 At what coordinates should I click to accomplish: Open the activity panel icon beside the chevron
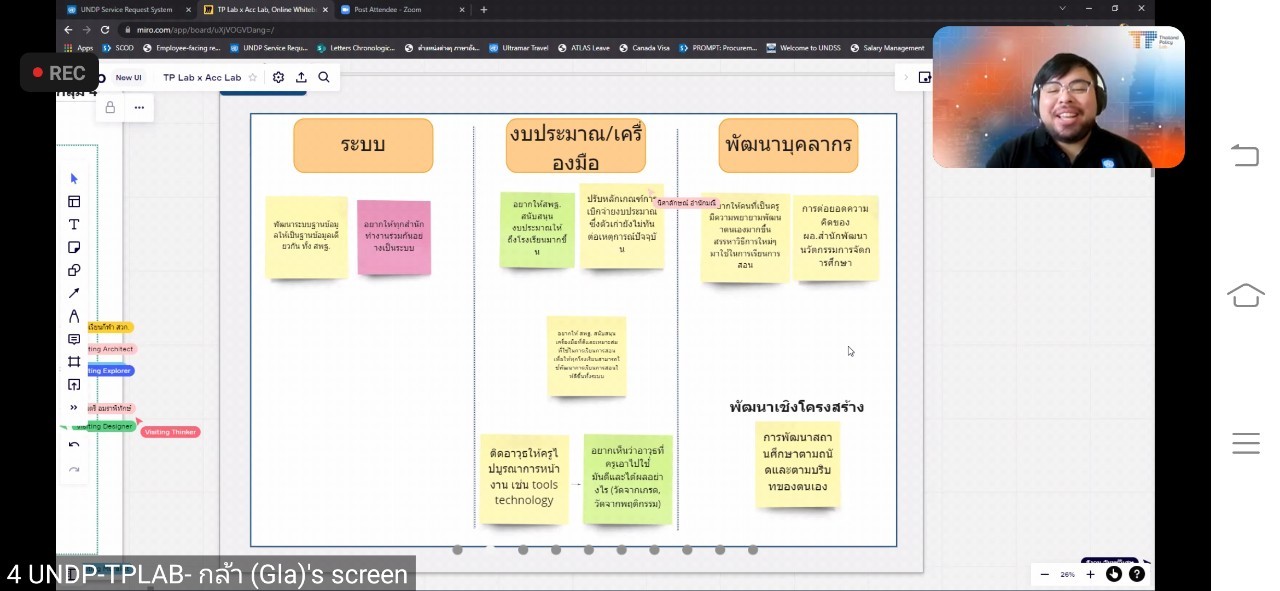[924, 77]
